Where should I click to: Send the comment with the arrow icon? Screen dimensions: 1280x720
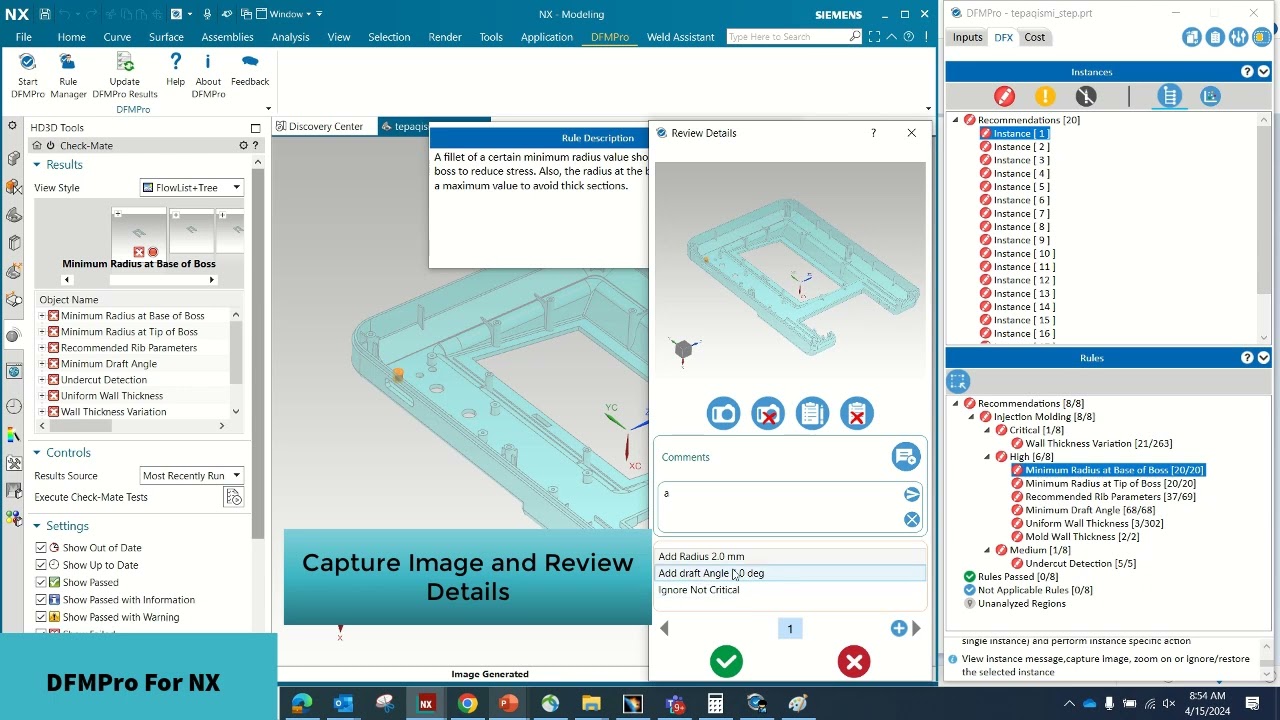click(911, 494)
